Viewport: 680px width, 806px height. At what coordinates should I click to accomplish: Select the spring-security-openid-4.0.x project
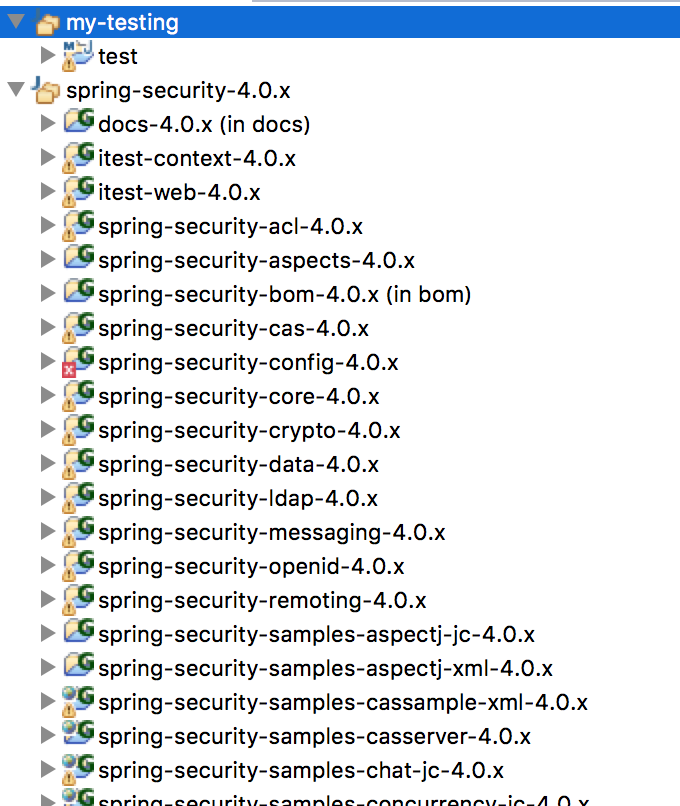(x=251, y=566)
